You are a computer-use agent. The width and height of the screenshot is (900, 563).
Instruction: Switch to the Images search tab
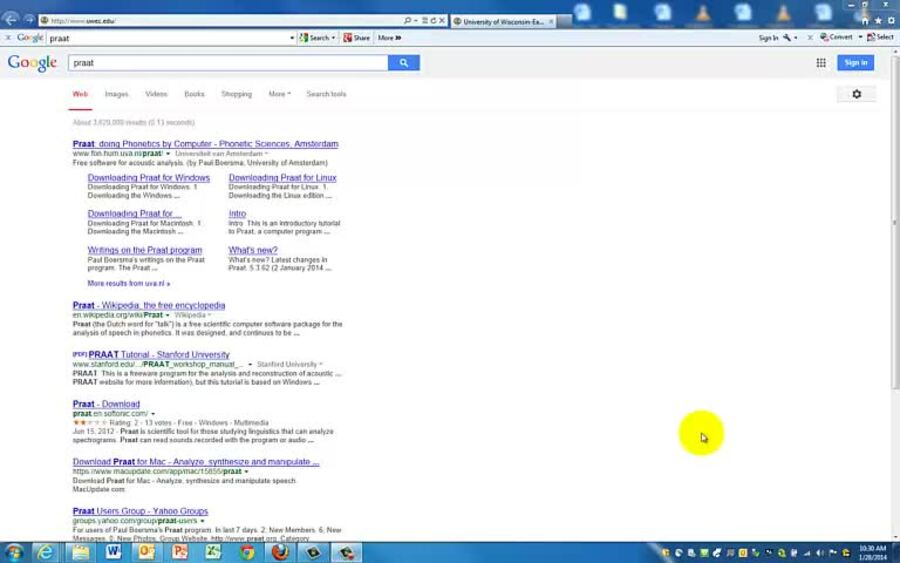[116, 94]
